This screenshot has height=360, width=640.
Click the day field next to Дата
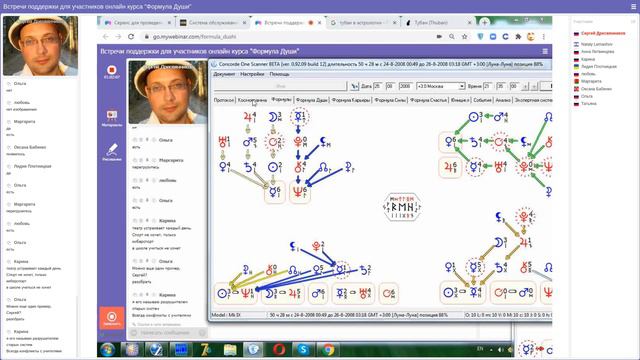[378, 86]
